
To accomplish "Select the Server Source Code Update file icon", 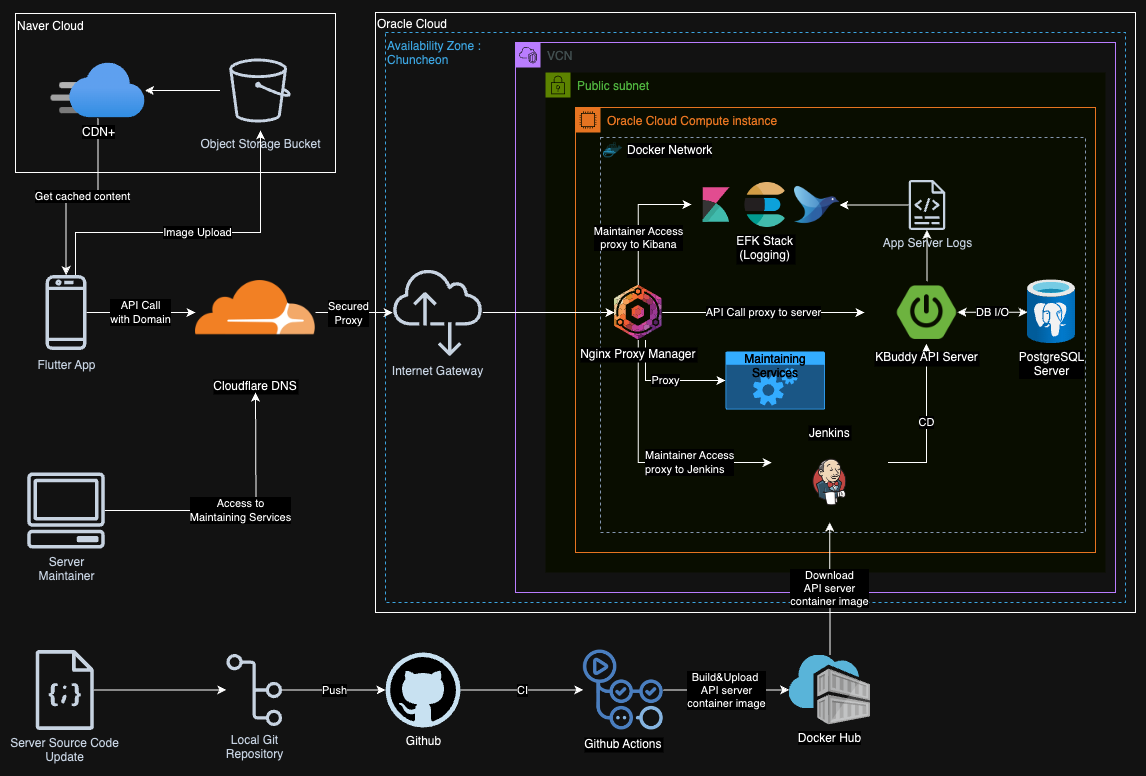I will pos(65,690).
